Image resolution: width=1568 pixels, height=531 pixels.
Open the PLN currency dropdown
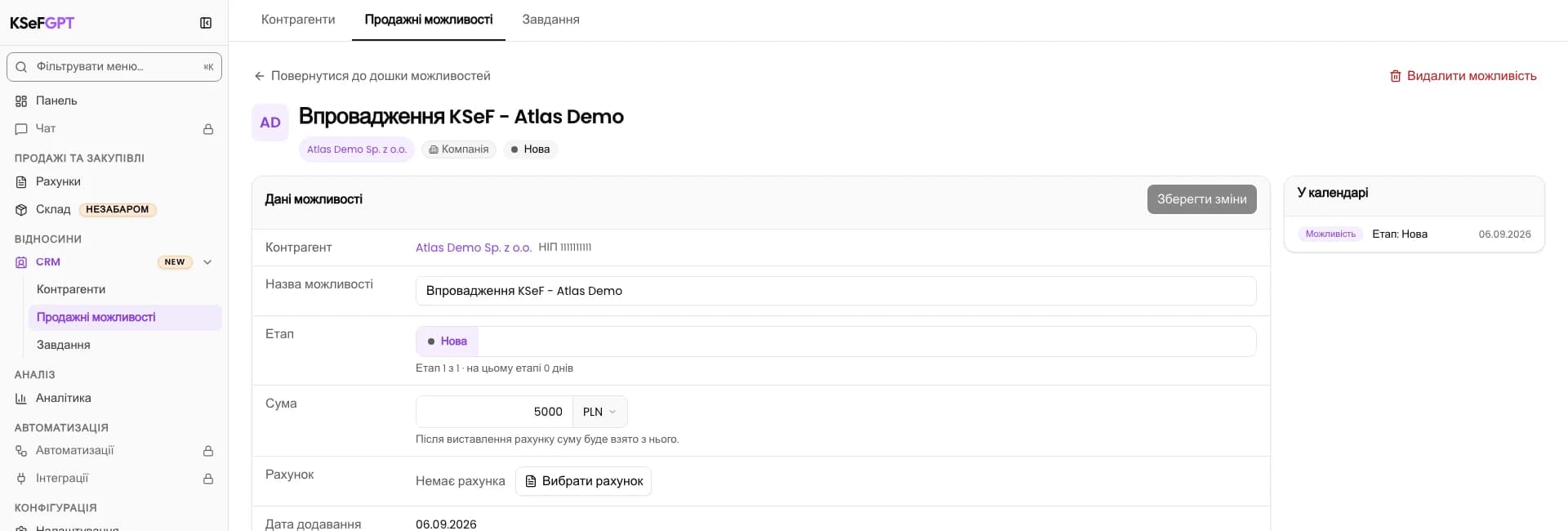pos(600,412)
